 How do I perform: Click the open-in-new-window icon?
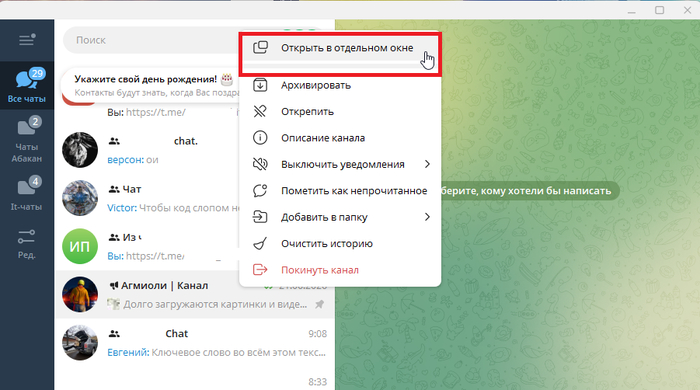[x=260, y=47]
